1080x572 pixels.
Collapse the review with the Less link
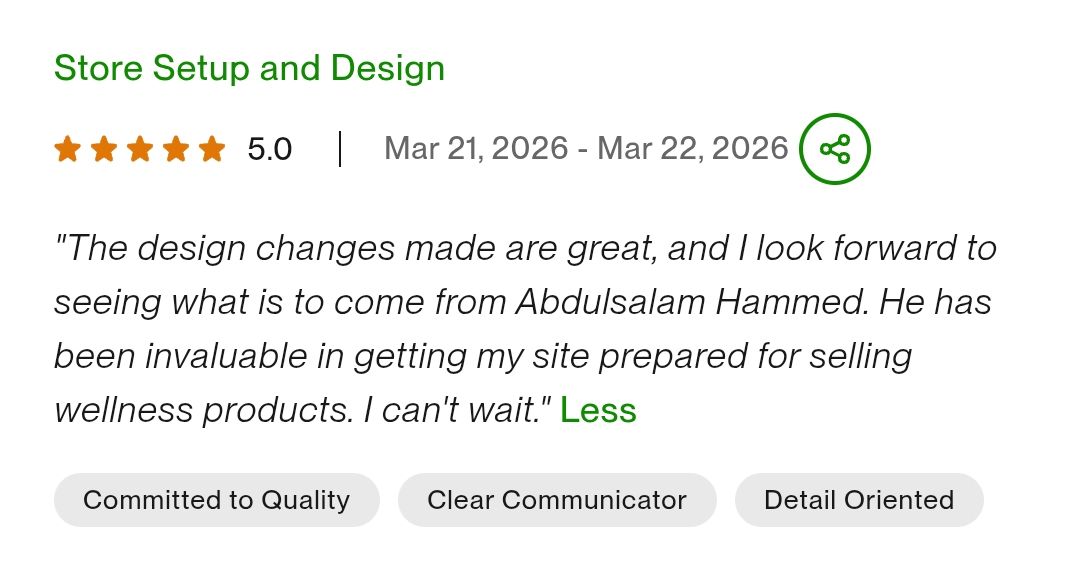click(598, 410)
